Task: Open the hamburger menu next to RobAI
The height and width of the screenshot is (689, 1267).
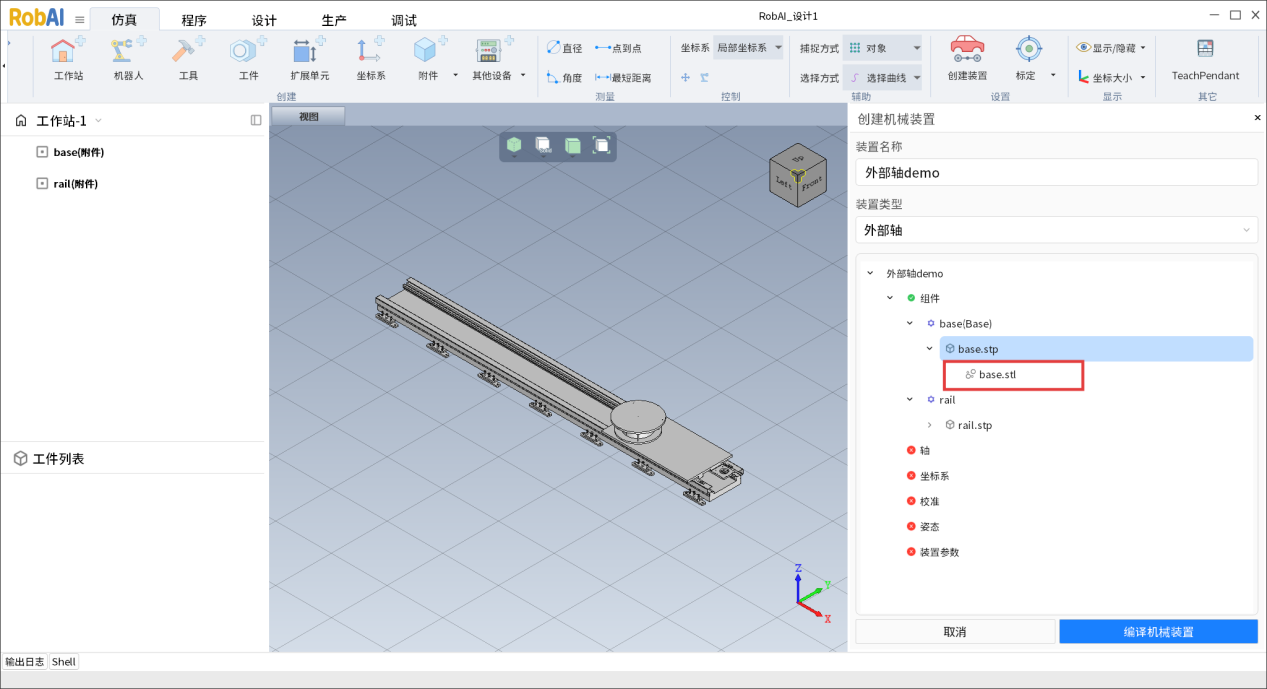Action: pyautogui.click(x=80, y=19)
